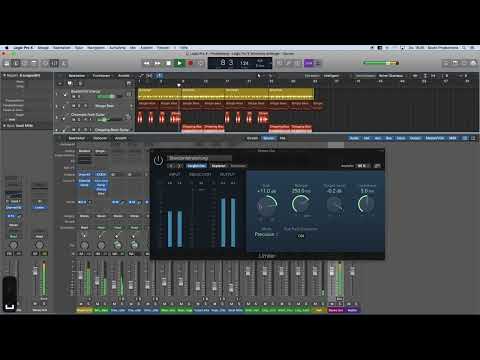Open the tracks area Funktionen menu
This screenshot has height=360, width=480.
[101, 76]
